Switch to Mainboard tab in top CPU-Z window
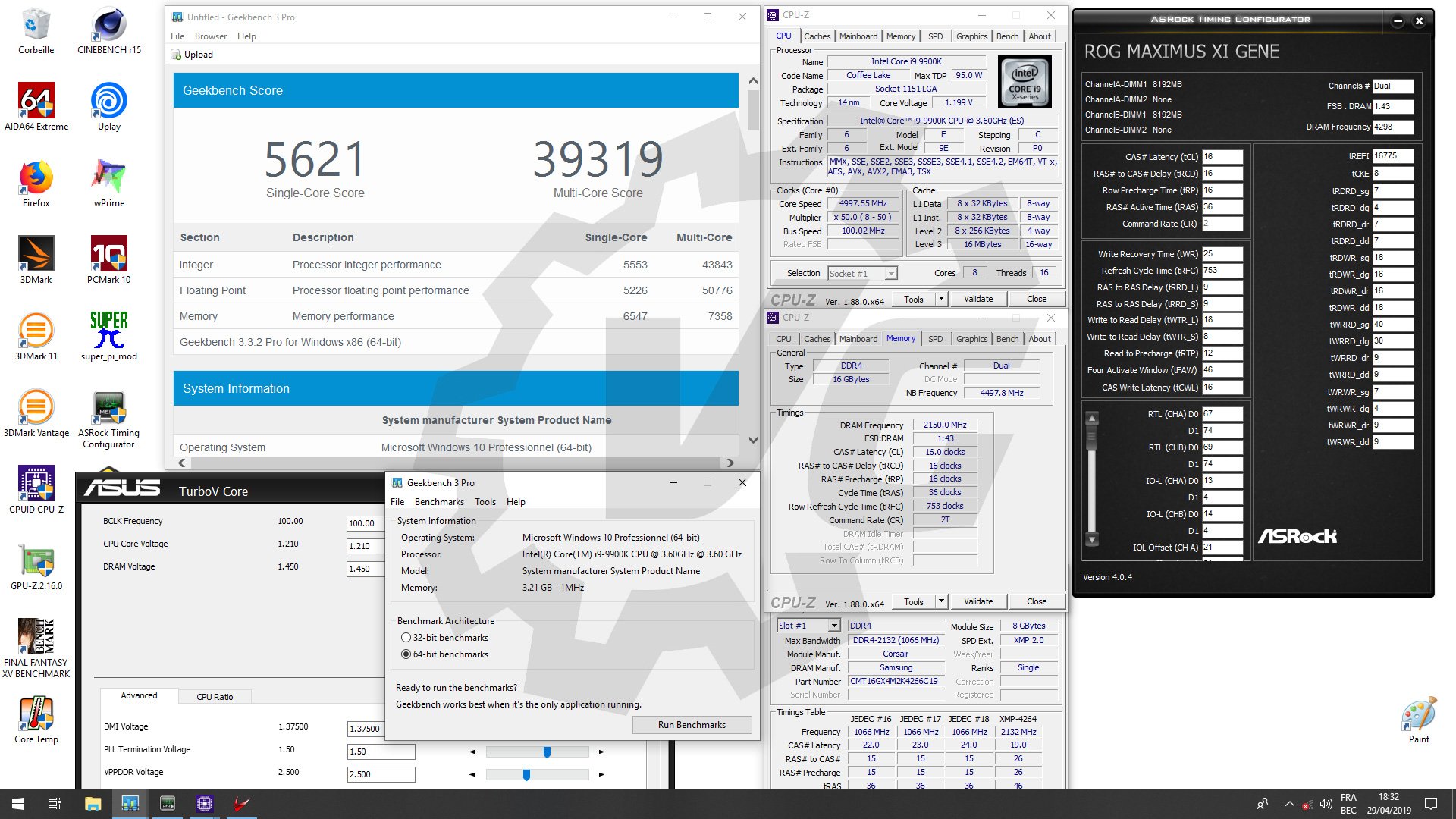This screenshot has height=819, width=1456. [858, 36]
